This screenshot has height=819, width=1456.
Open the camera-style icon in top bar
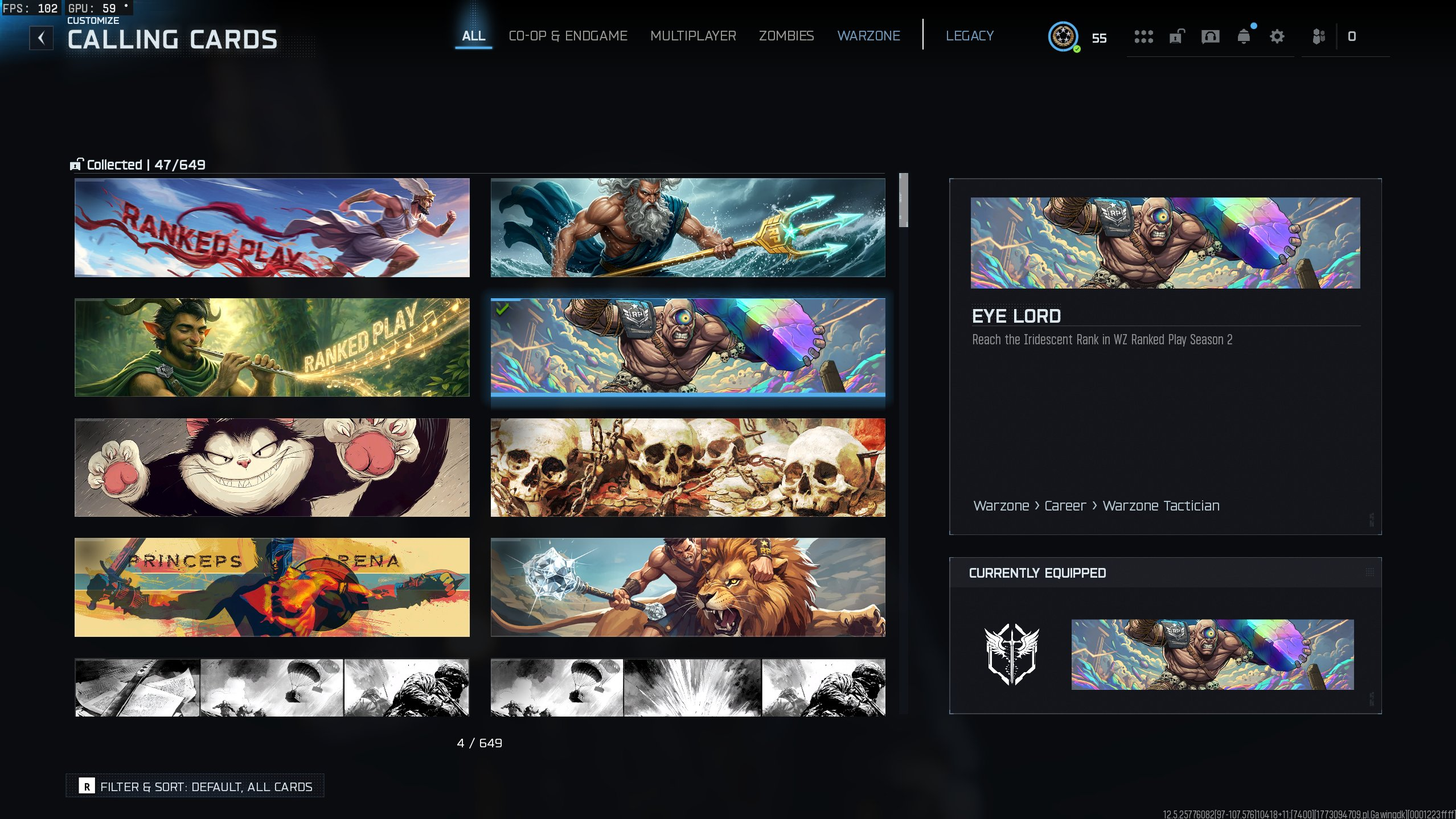[x=1211, y=37]
